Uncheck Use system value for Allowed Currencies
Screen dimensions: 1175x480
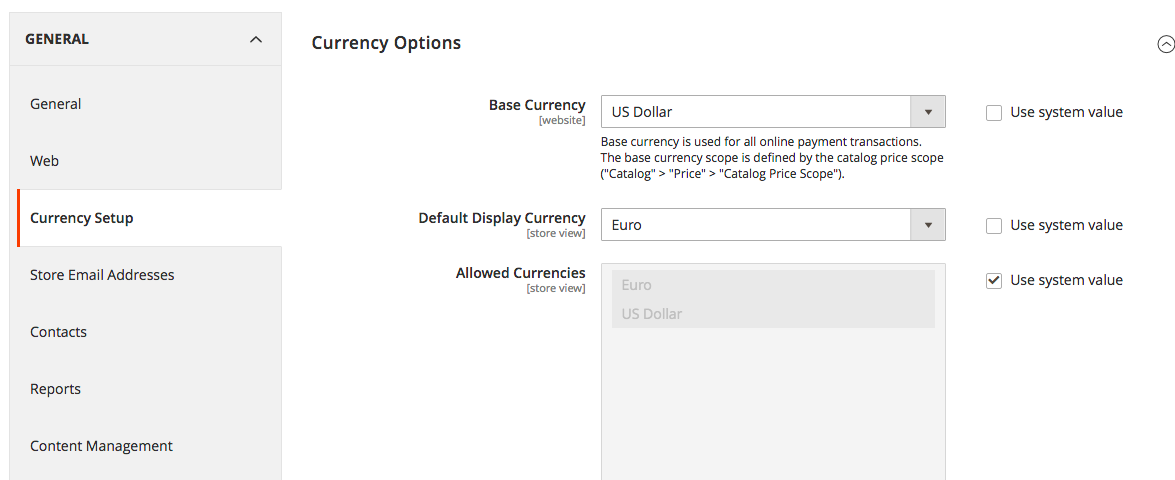tap(994, 281)
